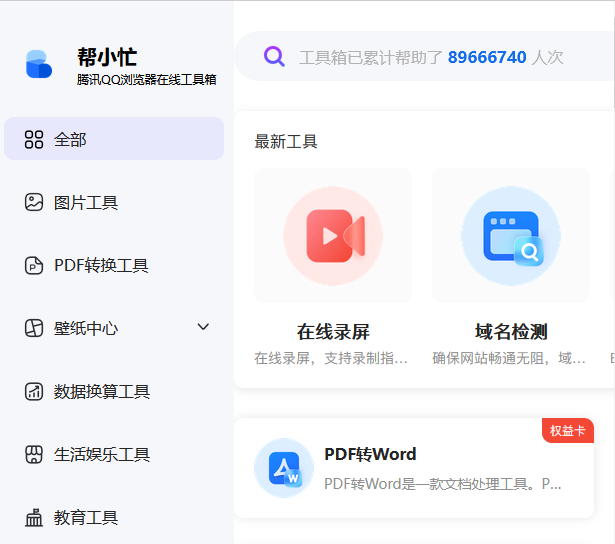Click the 图片工具 image icon
This screenshot has width=615, height=544.
coord(34,202)
